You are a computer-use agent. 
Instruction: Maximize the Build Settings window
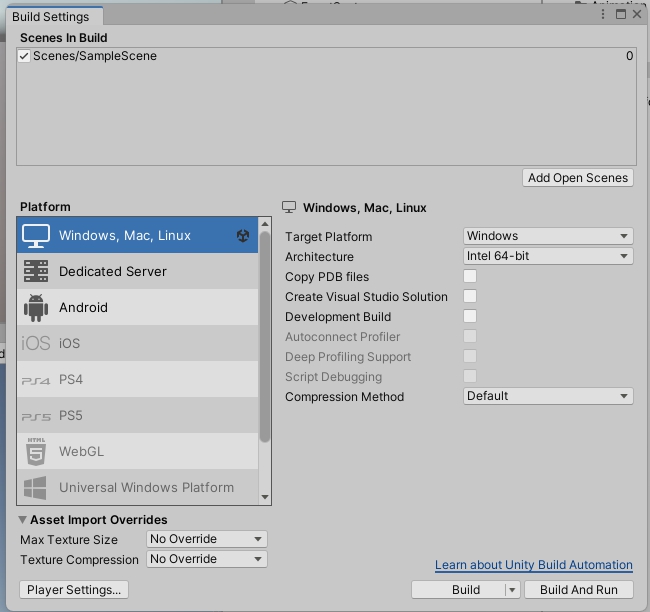621,15
